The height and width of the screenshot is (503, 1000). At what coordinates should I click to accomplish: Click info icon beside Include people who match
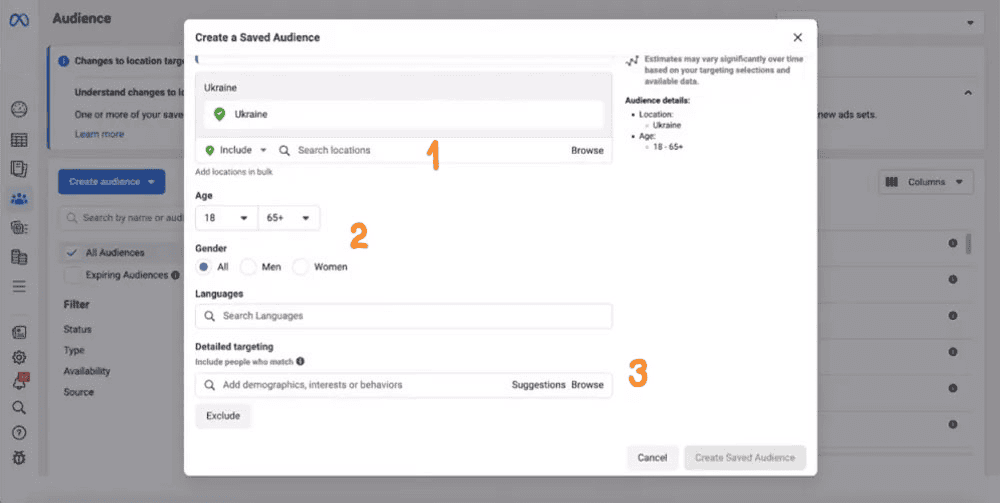(x=300, y=361)
